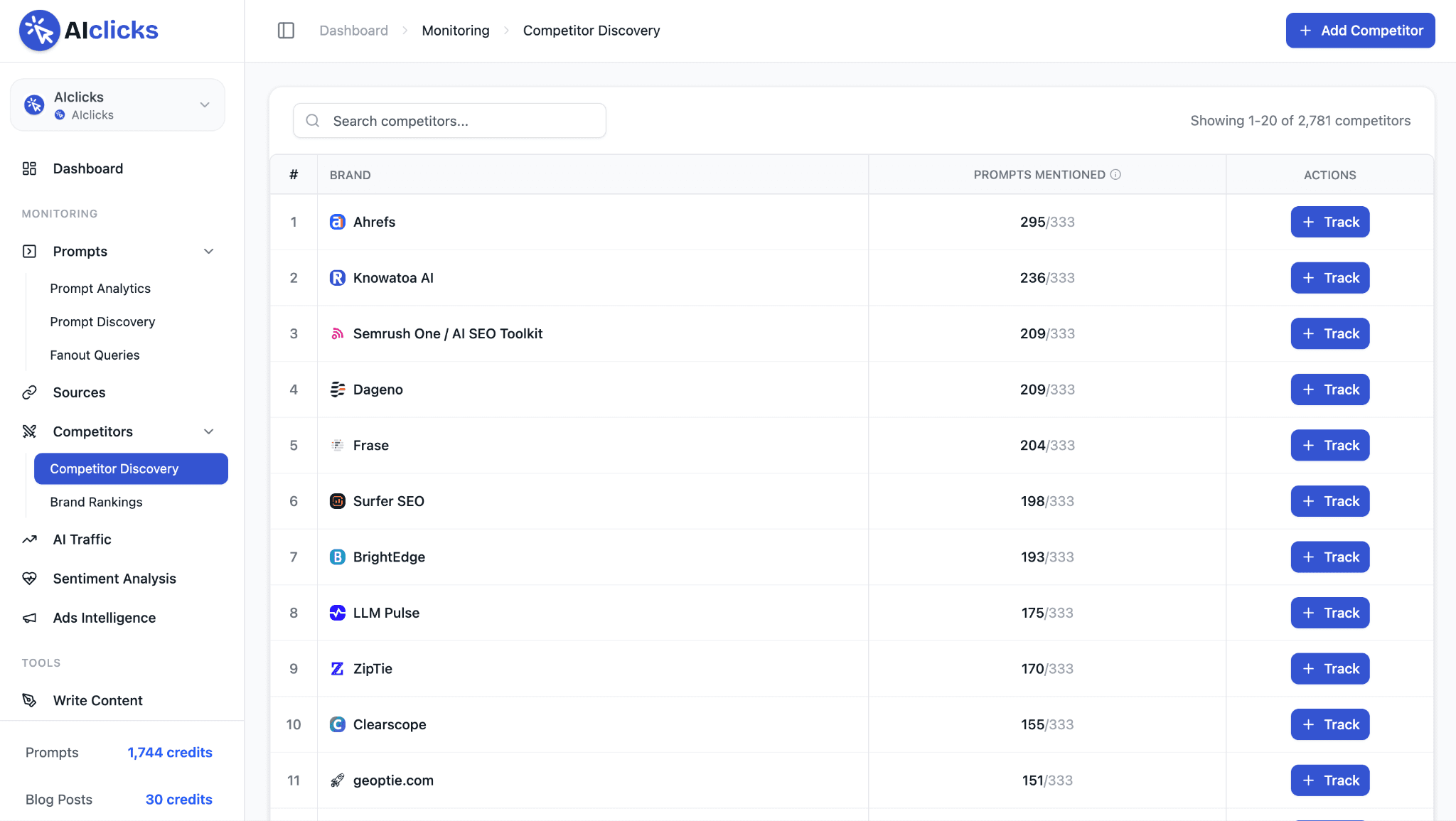
Task: Click the 30 credits link
Action: click(x=179, y=799)
